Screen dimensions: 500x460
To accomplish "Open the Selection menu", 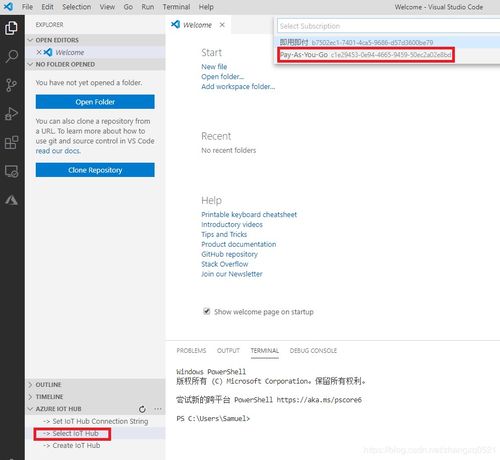I will pos(76,7).
